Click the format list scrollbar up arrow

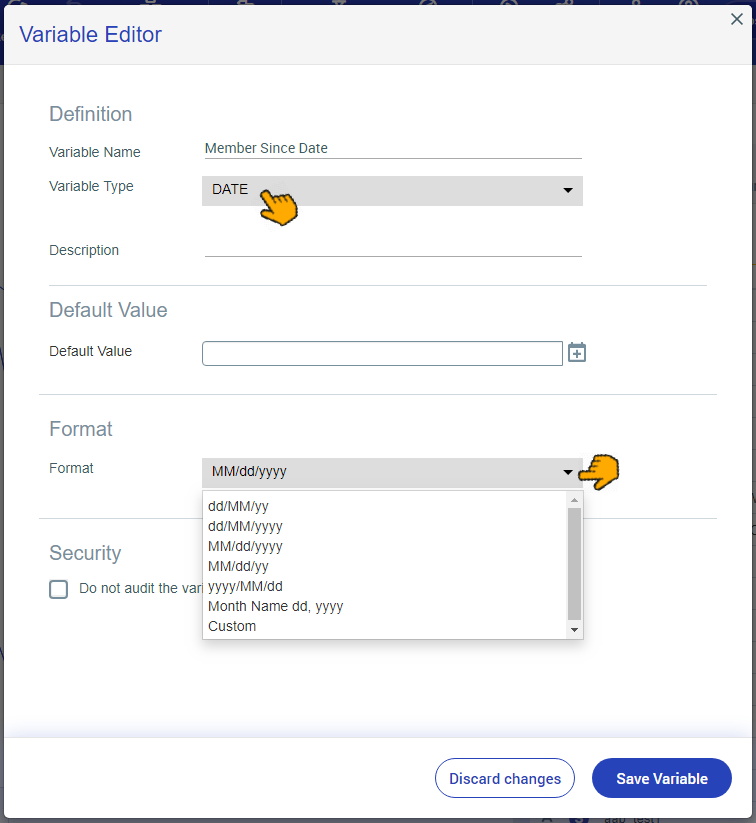[574, 500]
